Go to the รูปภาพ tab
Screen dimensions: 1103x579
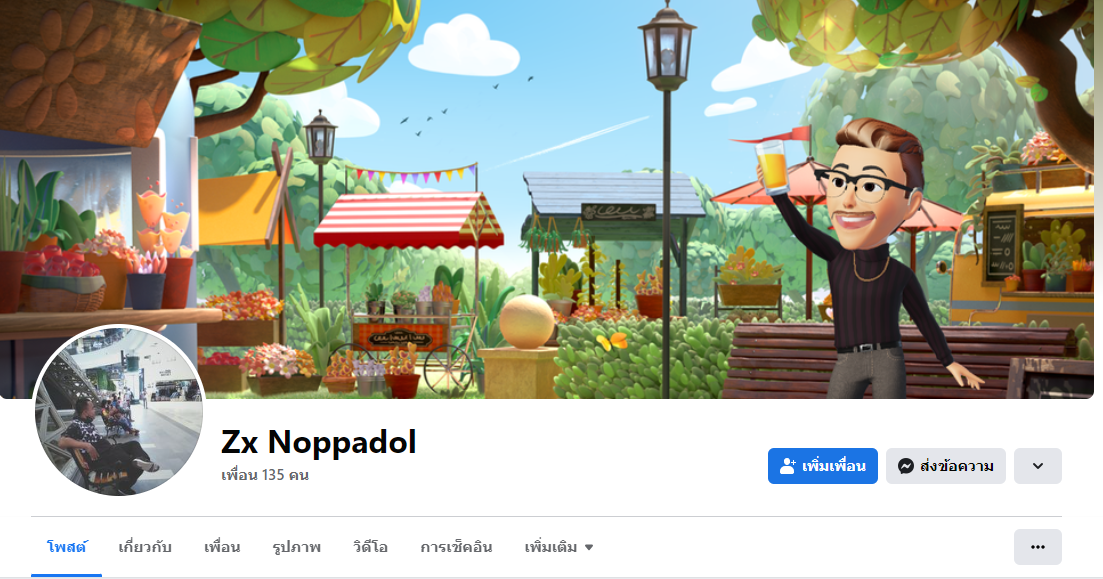297,547
